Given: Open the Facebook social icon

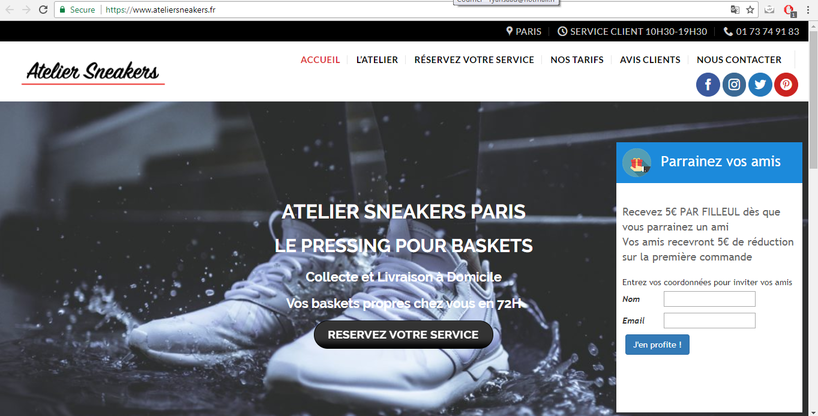Looking at the screenshot, I should (708, 85).
